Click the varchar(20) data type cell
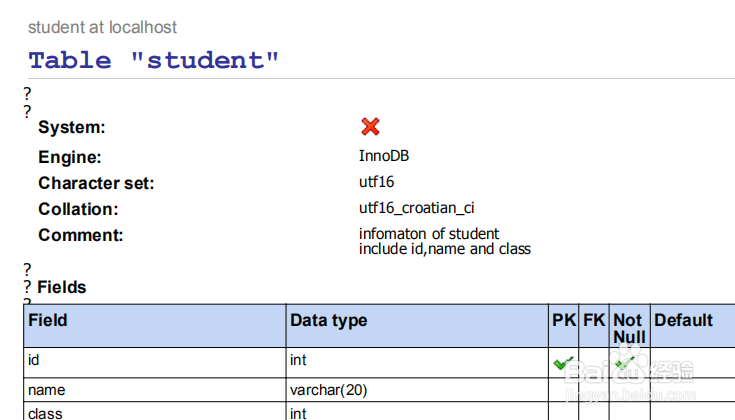Image resolution: width=735 pixels, height=420 pixels. tap(330, 390)
